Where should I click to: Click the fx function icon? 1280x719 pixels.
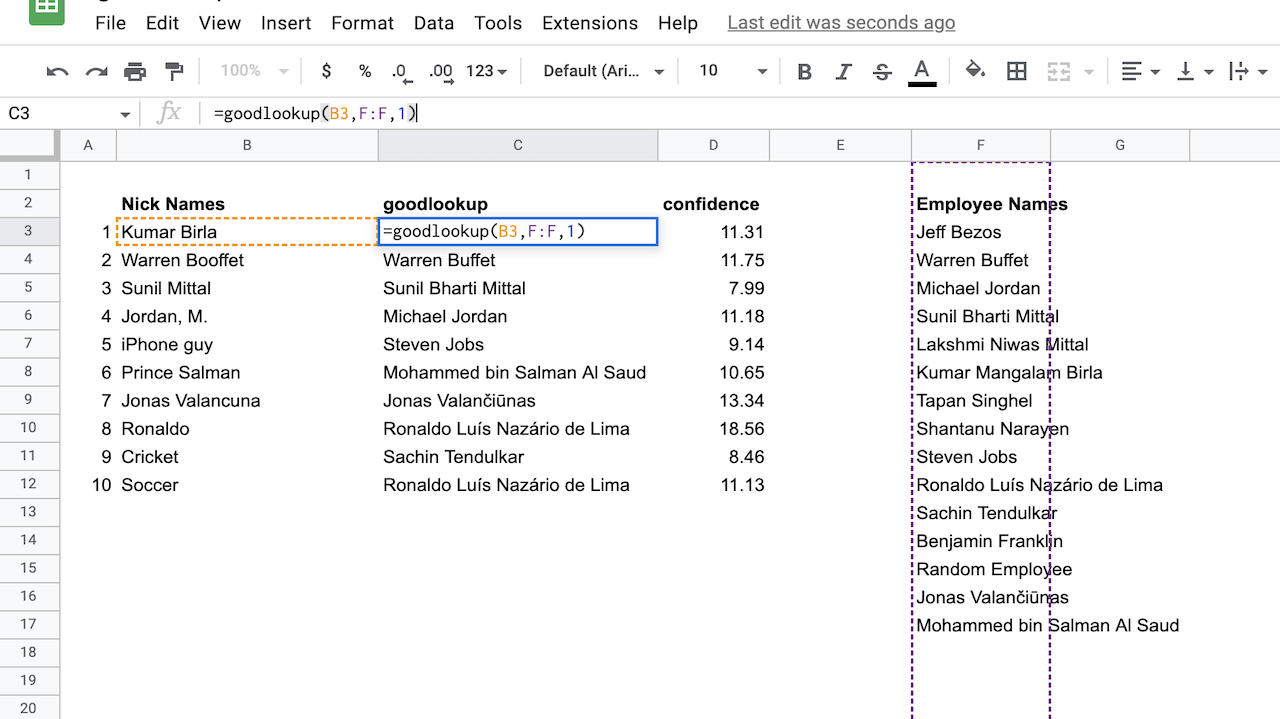169,114
